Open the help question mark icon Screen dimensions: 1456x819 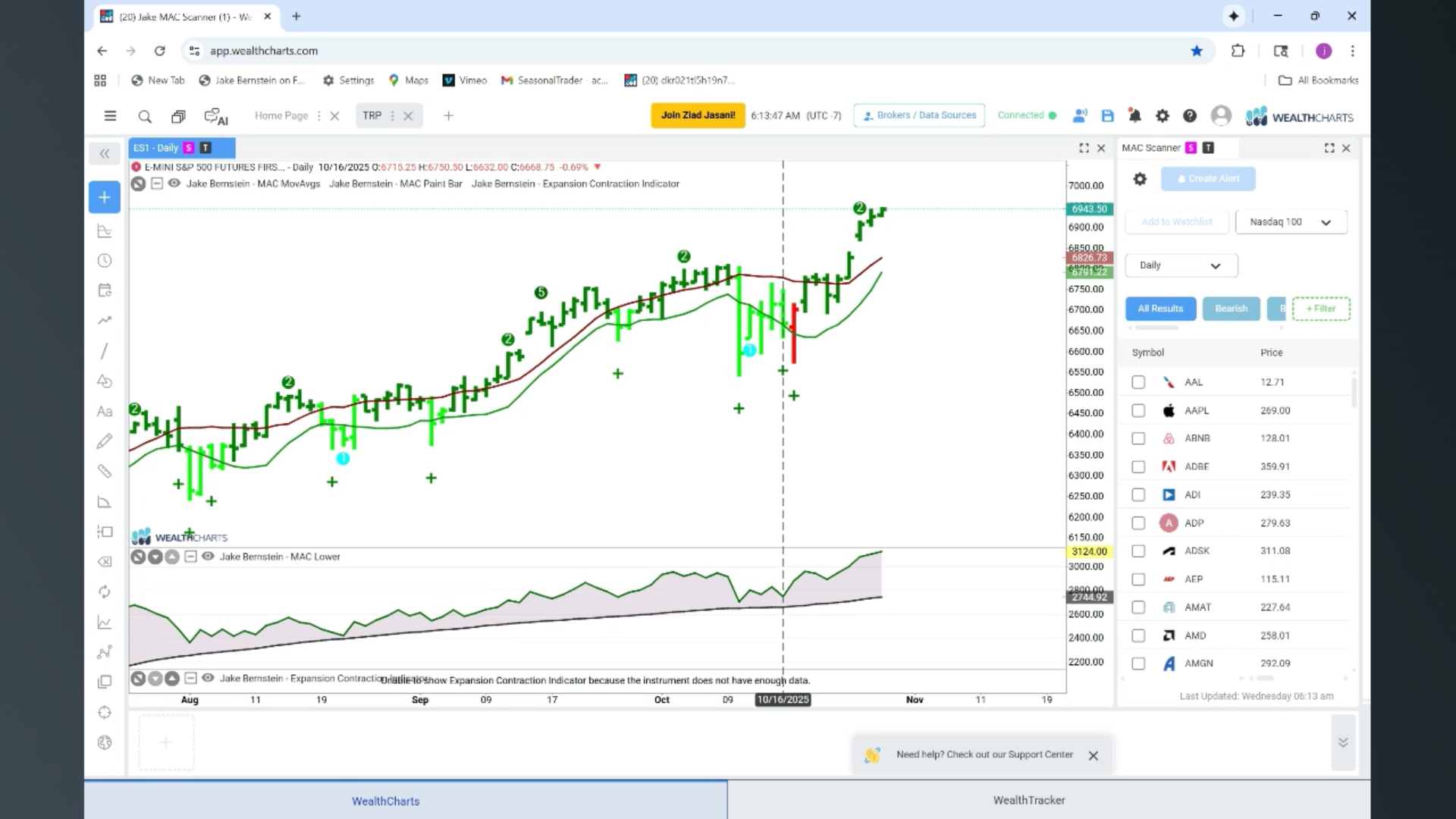coord(1190,116)
